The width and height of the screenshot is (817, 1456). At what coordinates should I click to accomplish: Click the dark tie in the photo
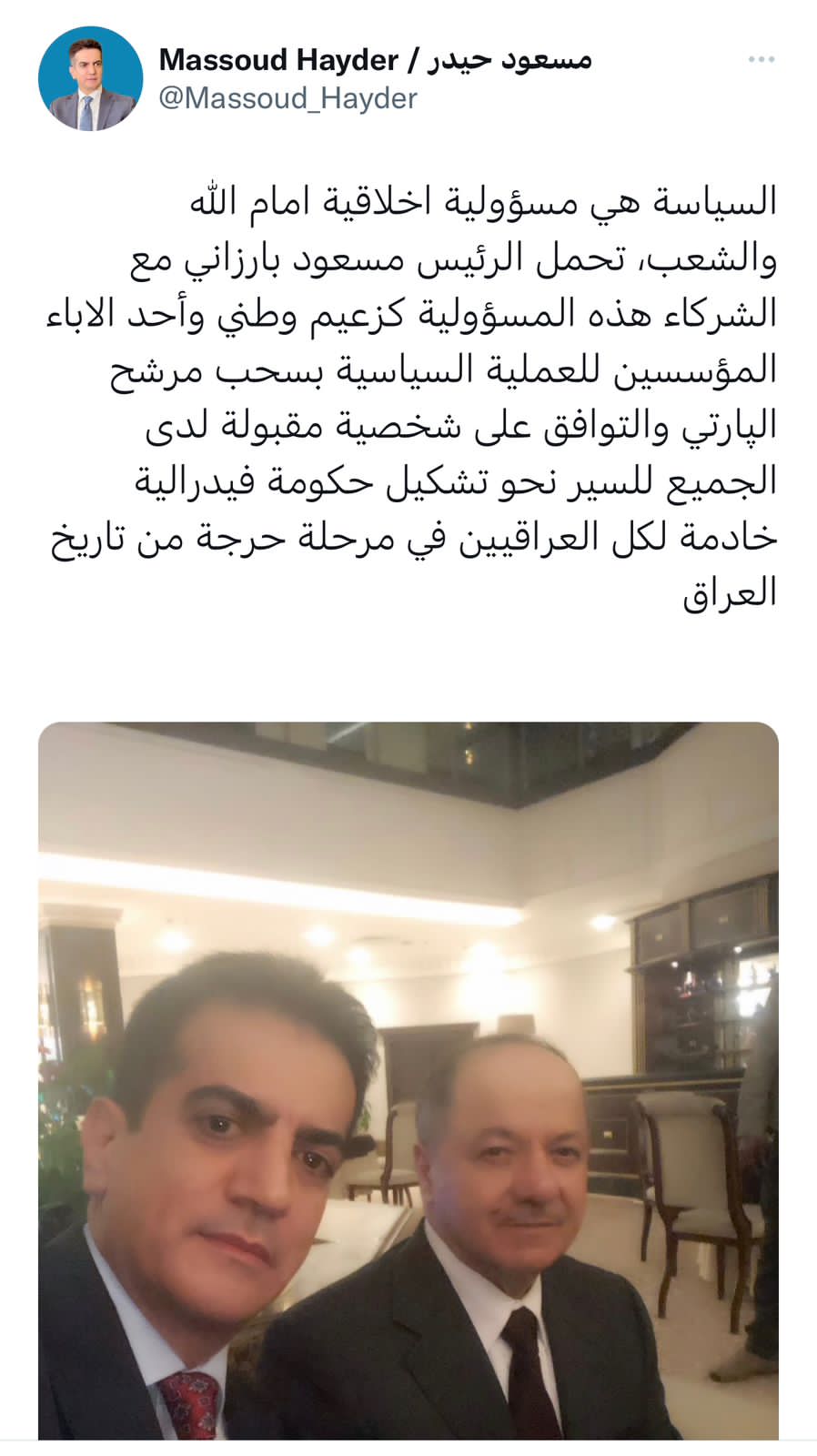pyautogui.click(x=530, y=1376)
